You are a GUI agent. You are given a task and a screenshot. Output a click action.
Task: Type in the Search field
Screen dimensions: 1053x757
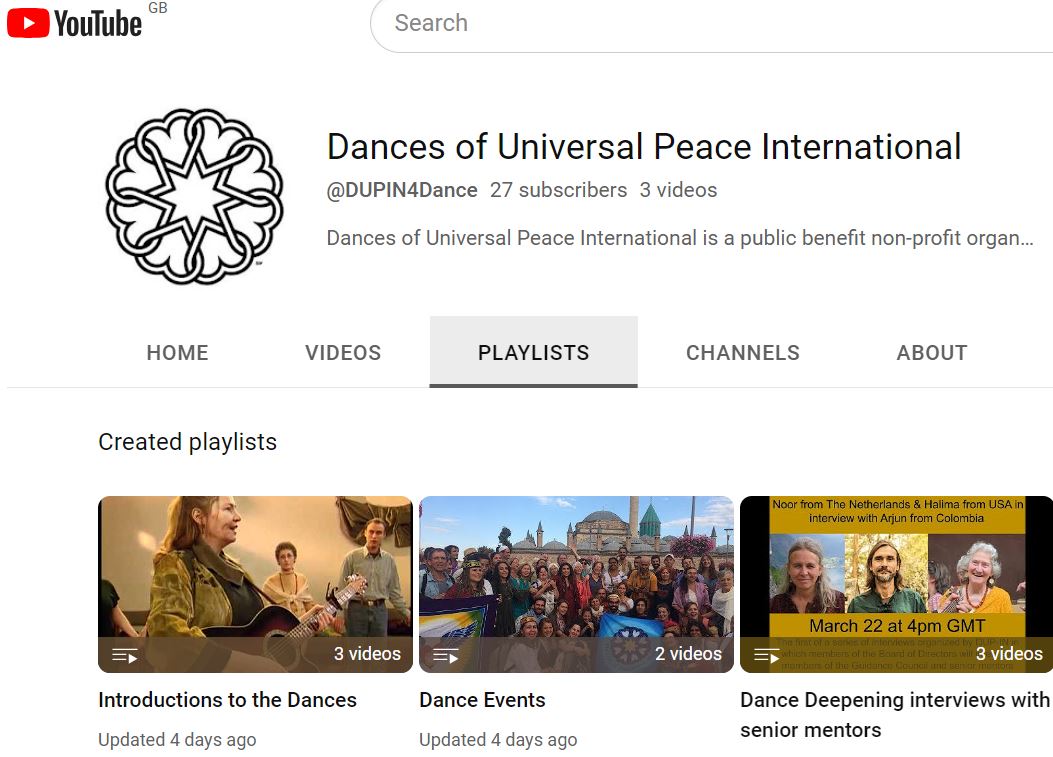[x=700, y=24]
